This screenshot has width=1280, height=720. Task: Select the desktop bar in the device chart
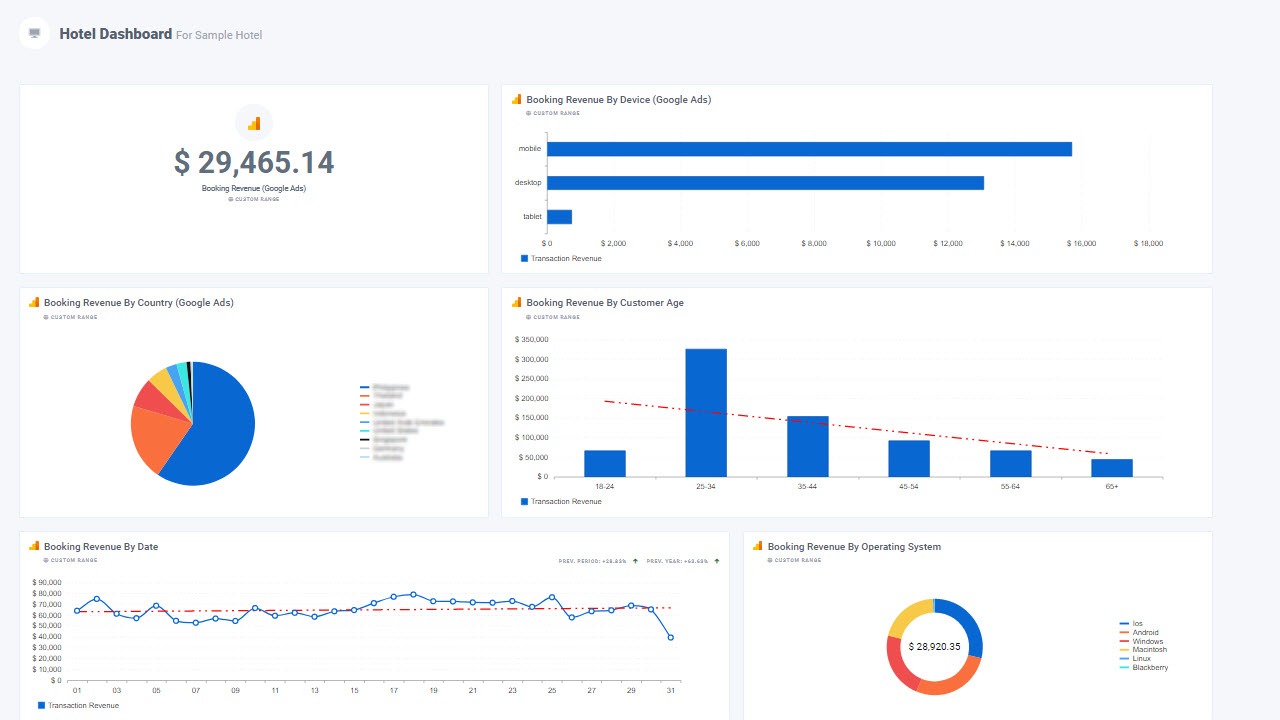pyautogui.click(x=765, y=183)
